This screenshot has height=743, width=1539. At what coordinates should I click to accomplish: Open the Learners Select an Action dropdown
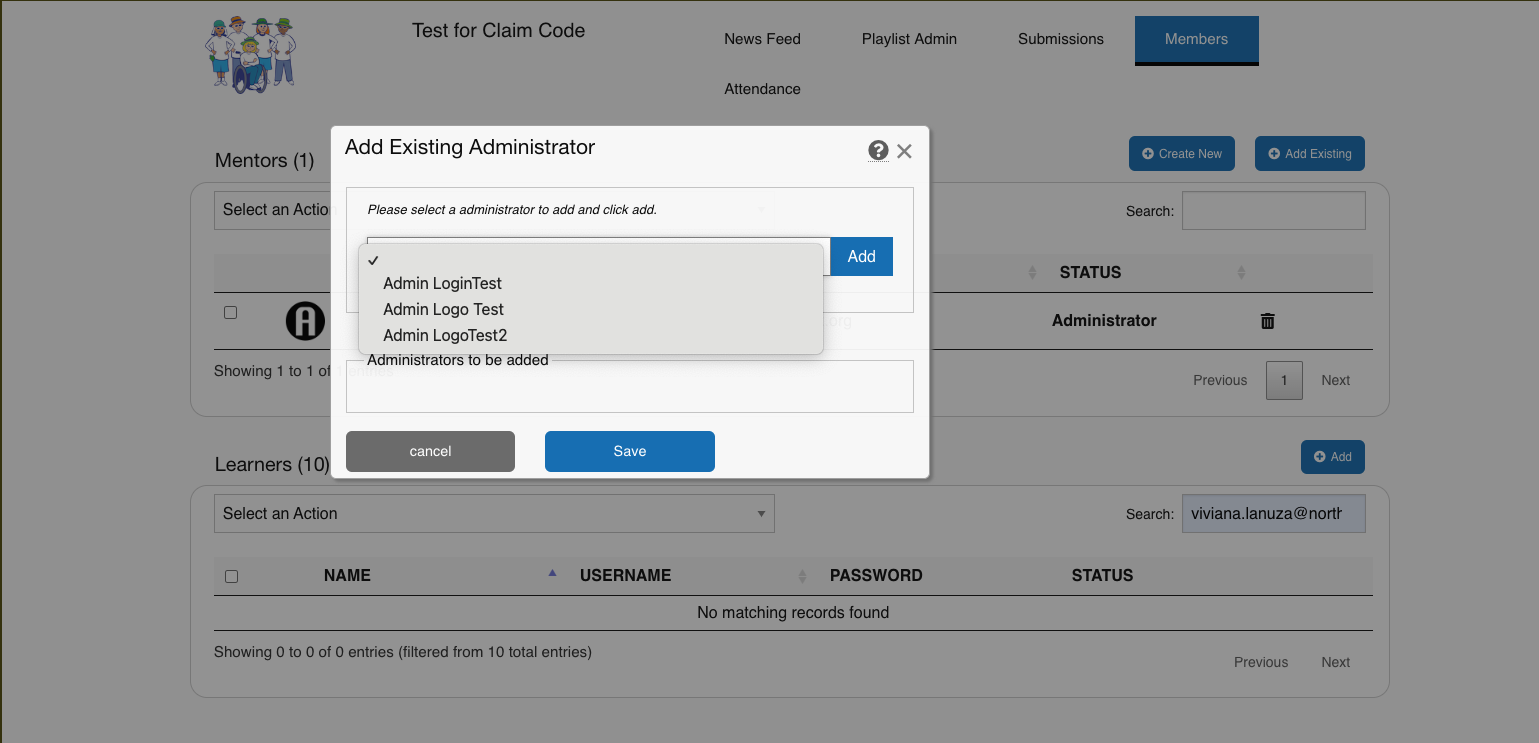494,513
